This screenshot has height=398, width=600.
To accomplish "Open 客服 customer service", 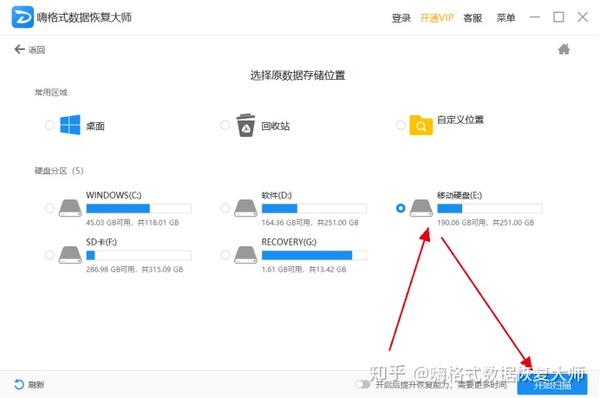I will coord(473,18).
